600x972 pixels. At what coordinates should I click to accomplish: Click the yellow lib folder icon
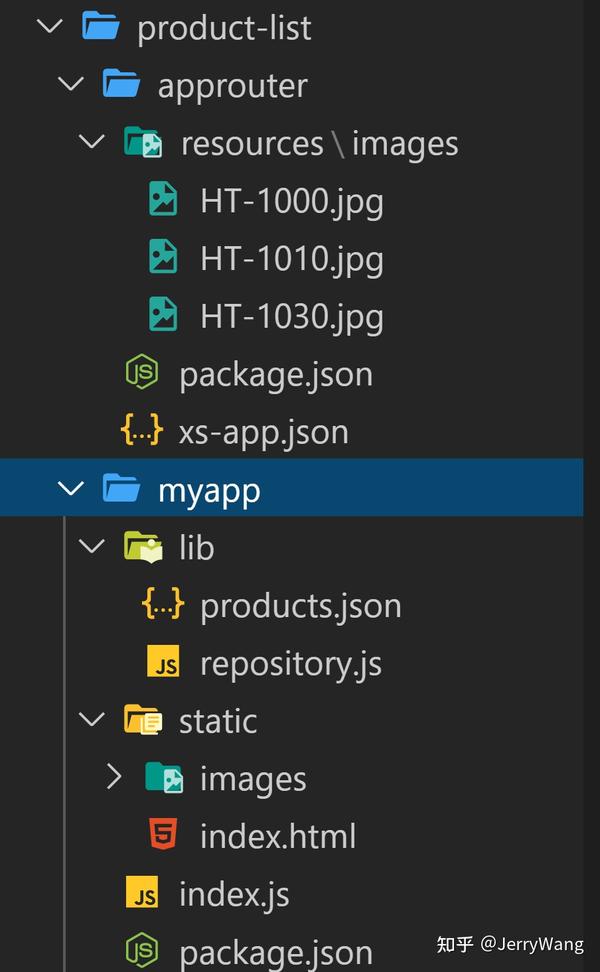click(143, 546)
